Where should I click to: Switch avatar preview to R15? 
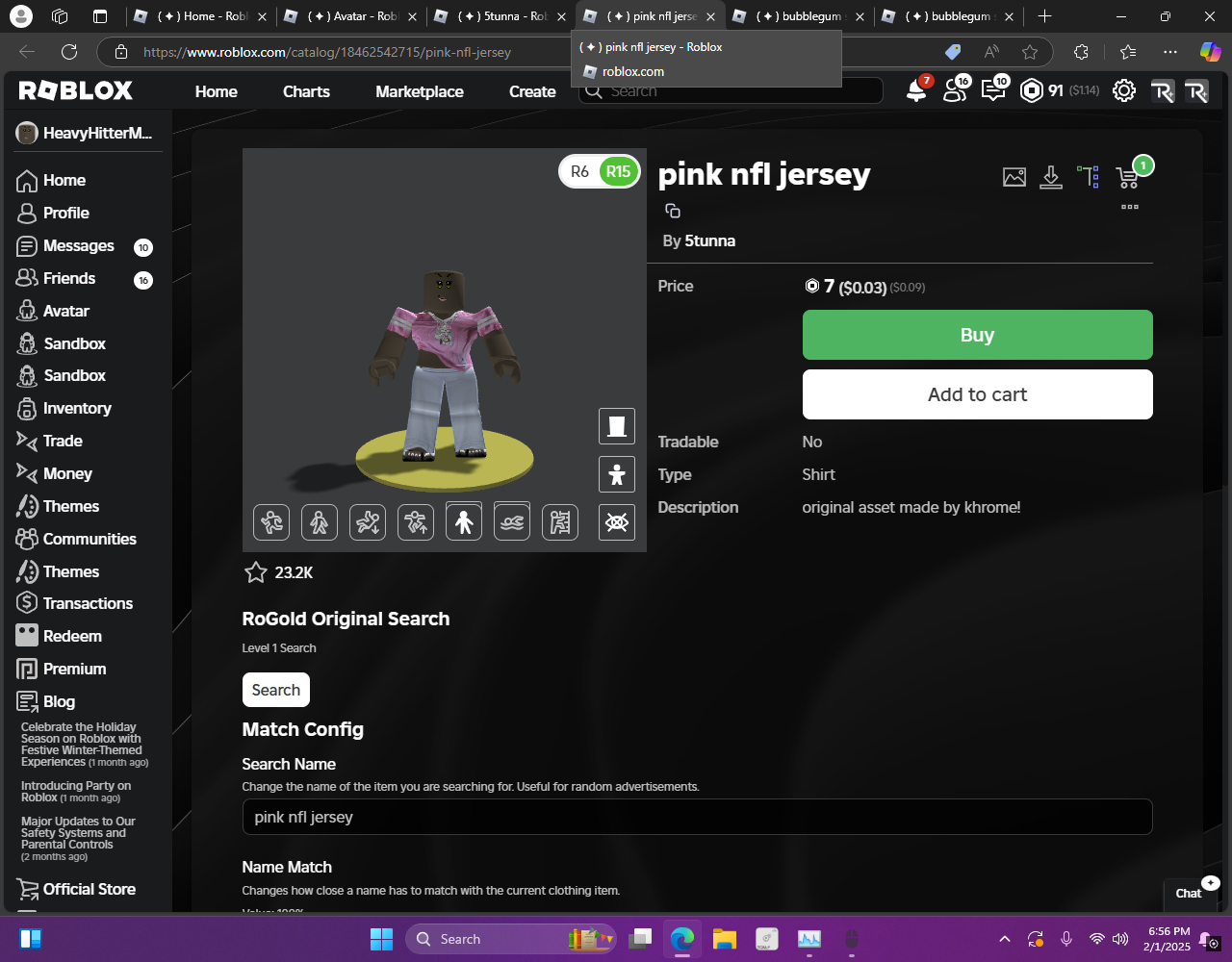pyautogui.click(x=618, y=172)
